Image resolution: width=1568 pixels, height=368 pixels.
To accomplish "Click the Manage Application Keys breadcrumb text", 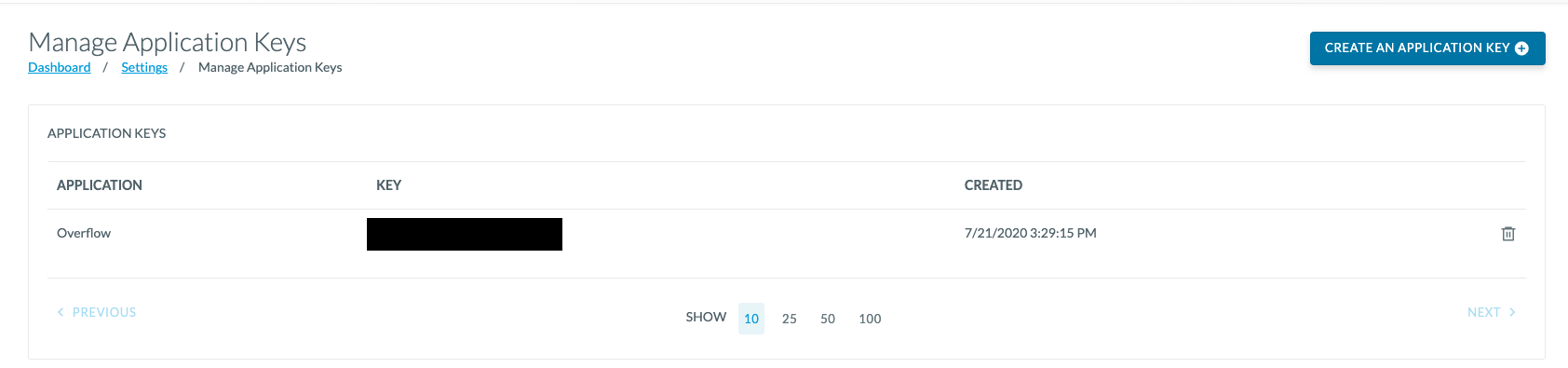I will [270, 67].
